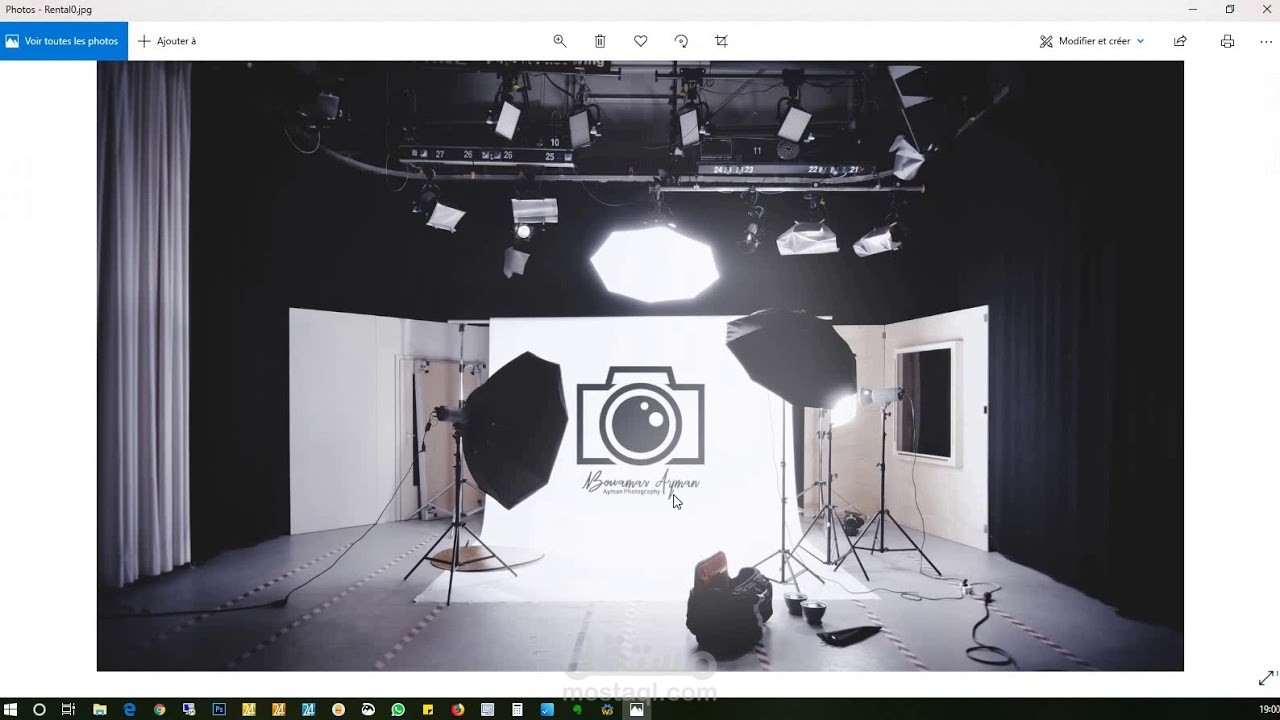The height and width of the screenshot is (720, 1280).
Task: Click the taskbar clock showing 19:00
Action: tap(1269, 710)
